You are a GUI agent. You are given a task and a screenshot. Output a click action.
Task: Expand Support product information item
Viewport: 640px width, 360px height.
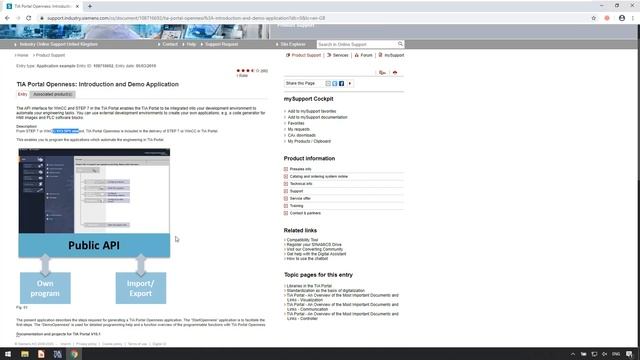[296, 191]
